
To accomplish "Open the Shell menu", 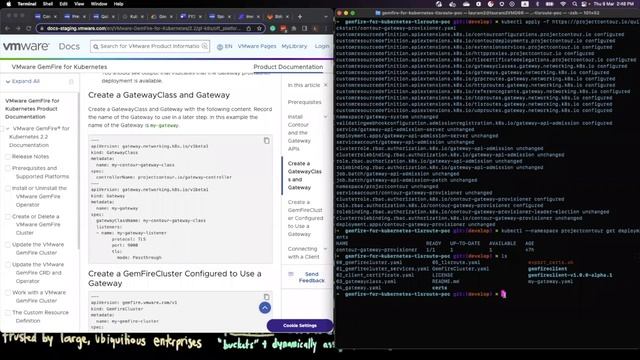I will (48, 4).
